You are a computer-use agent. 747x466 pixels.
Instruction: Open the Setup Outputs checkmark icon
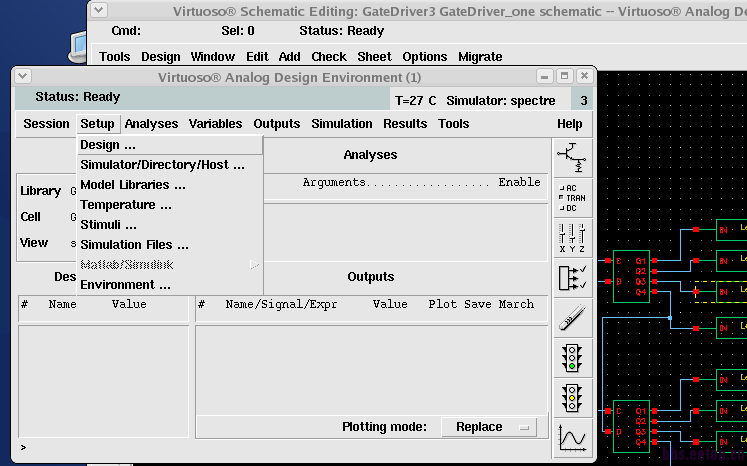coord(572,278)
